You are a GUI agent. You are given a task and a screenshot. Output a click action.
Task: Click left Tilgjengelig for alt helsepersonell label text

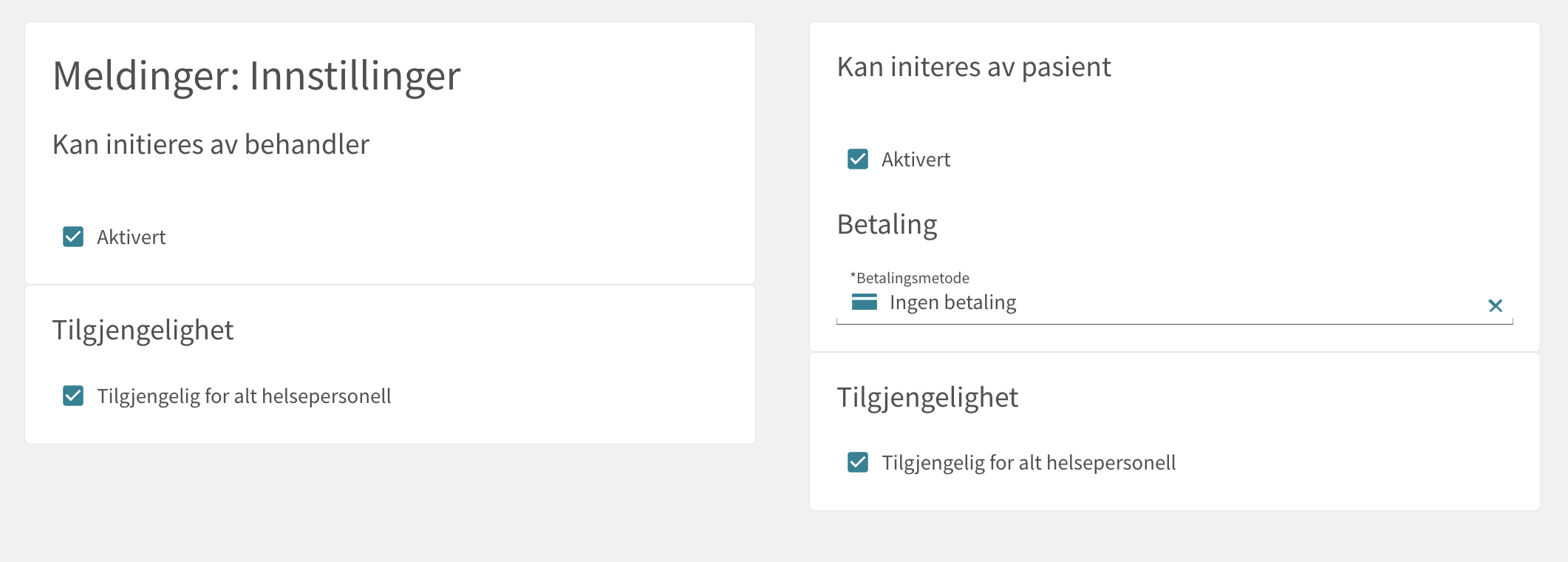point(244,396)
